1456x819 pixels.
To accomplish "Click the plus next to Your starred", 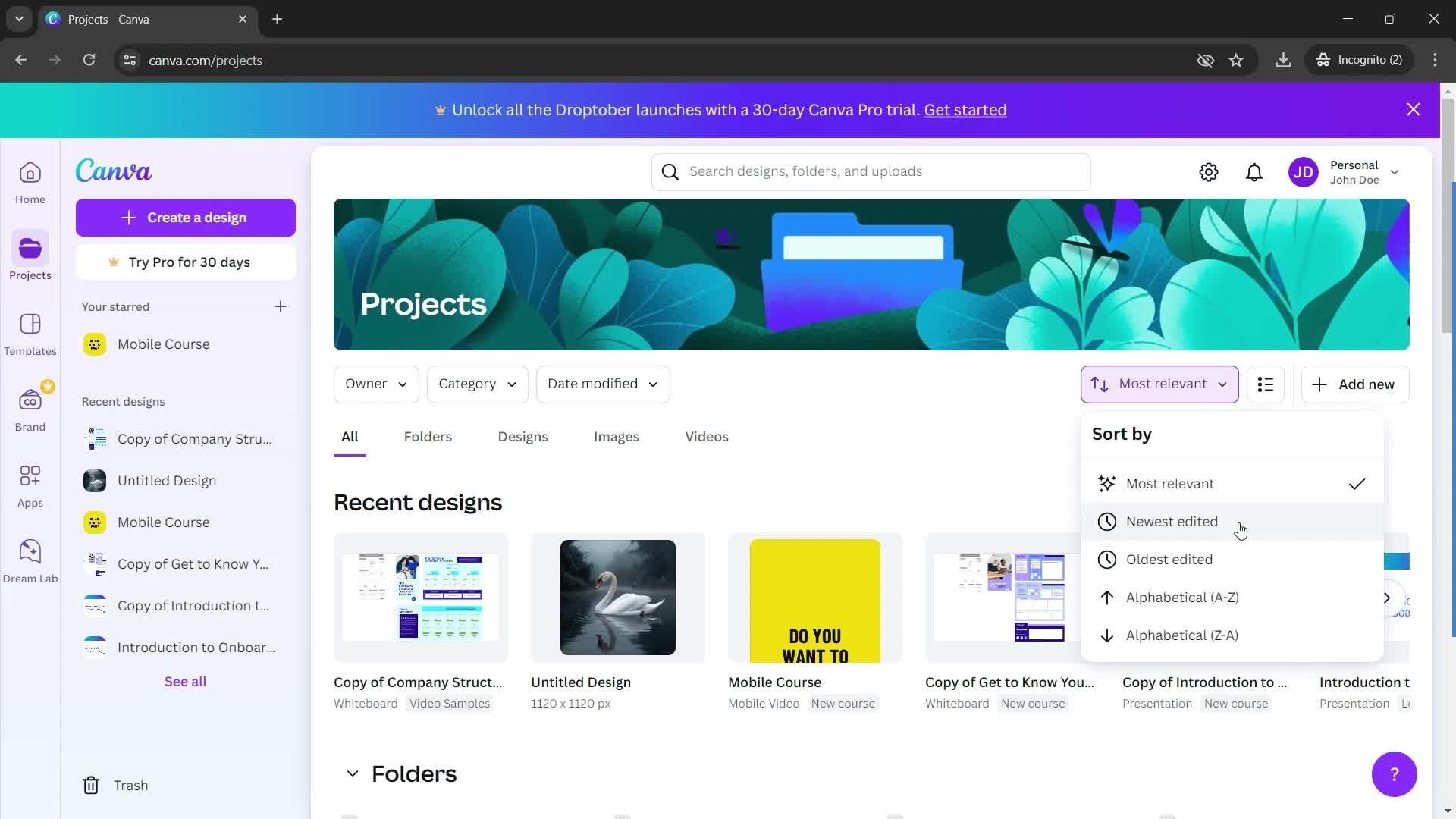I will [x=281, y=306].
